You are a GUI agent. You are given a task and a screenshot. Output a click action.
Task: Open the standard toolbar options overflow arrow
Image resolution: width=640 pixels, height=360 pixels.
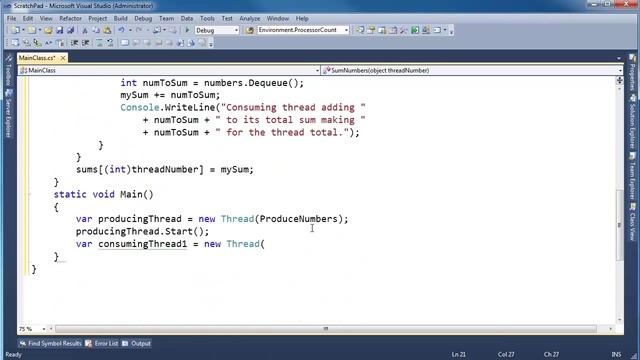(x=451, y=31)
